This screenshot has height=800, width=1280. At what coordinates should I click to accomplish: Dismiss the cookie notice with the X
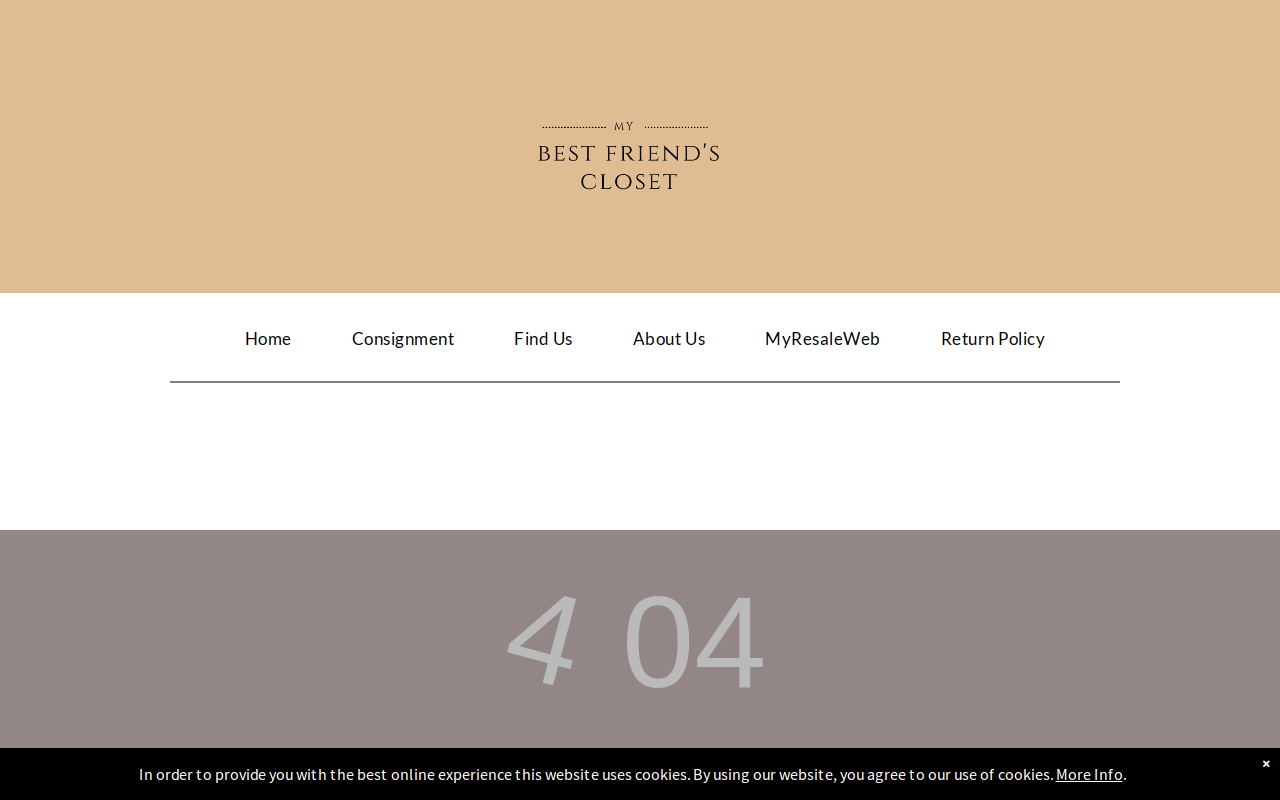[x=1266, y=763]
